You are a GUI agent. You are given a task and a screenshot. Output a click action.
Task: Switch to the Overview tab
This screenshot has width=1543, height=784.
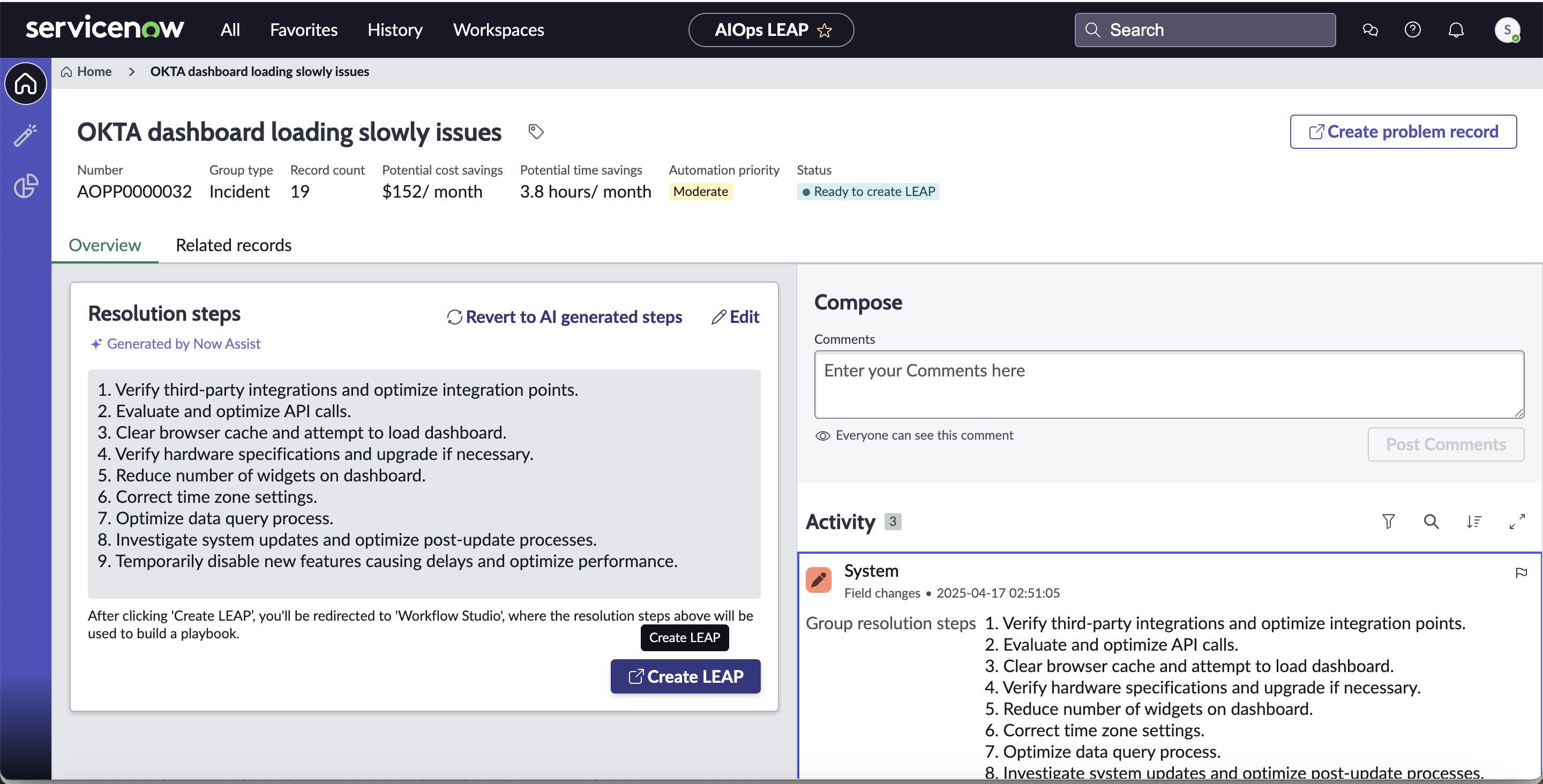click(105, 245)
